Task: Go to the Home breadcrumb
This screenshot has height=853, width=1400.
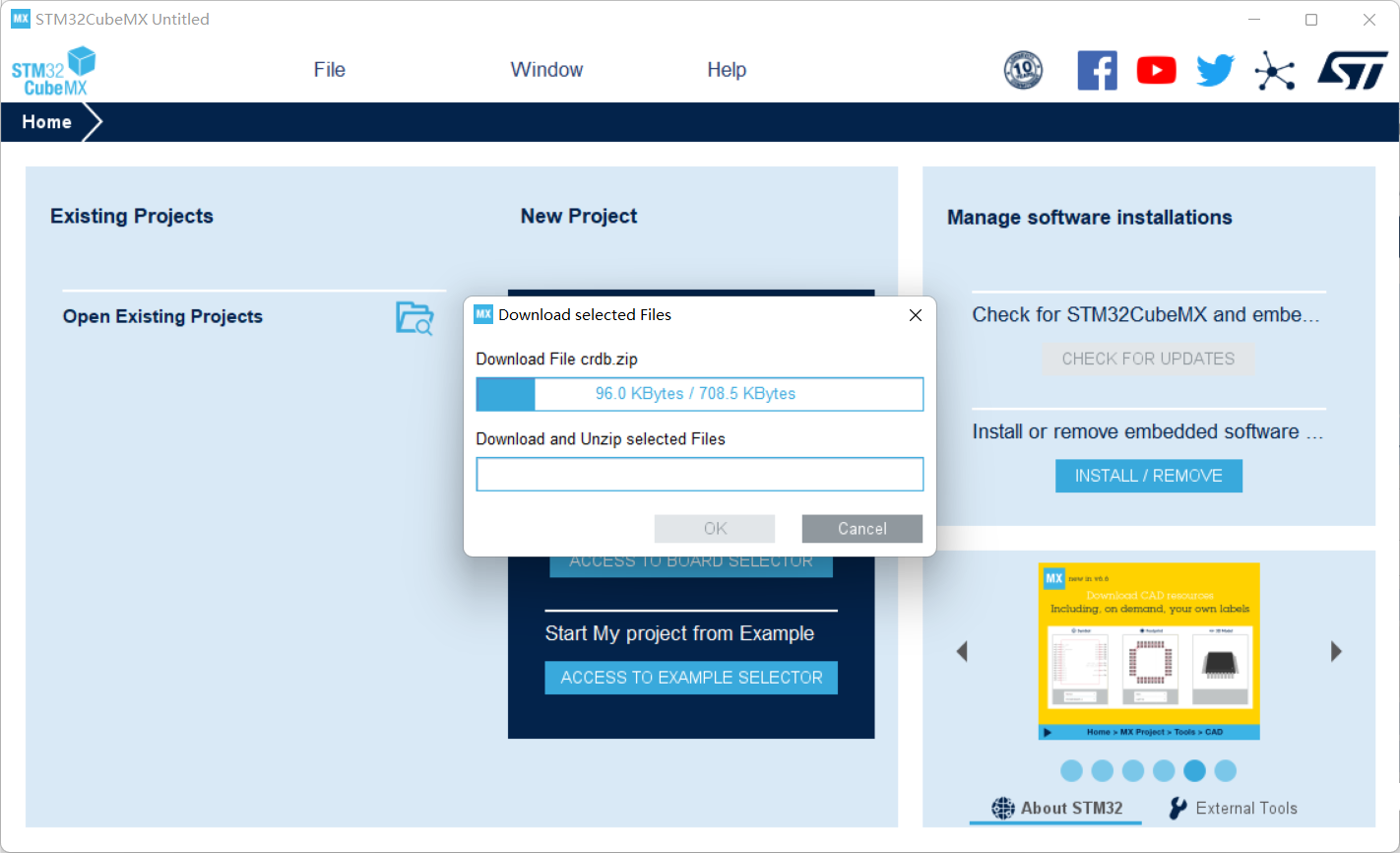Action: [x=47, y=122]
